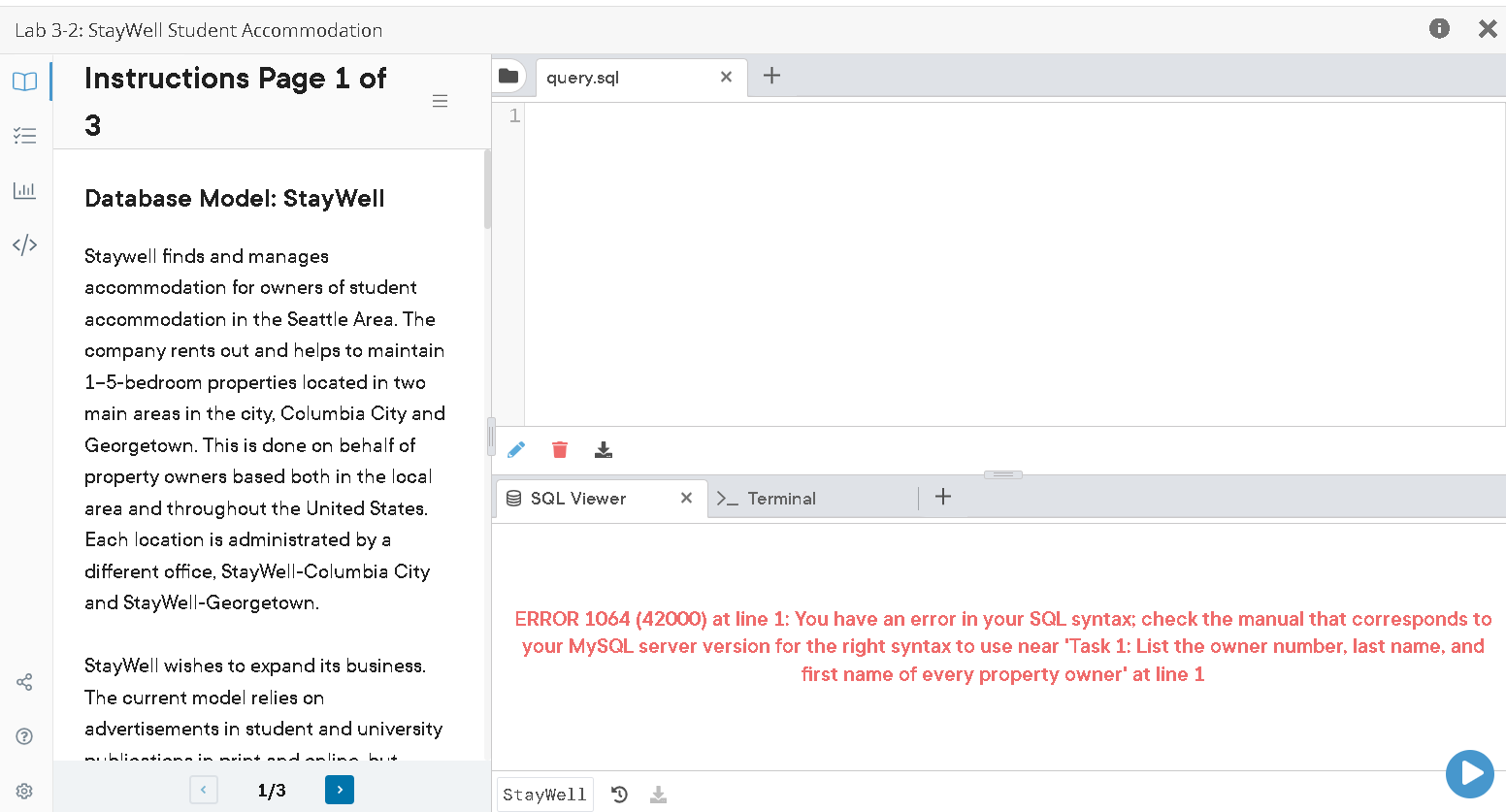Viewport: 1506px width, 812px height.
Task: Open the charts sidebar panel
Action: (x=23, y=190)
